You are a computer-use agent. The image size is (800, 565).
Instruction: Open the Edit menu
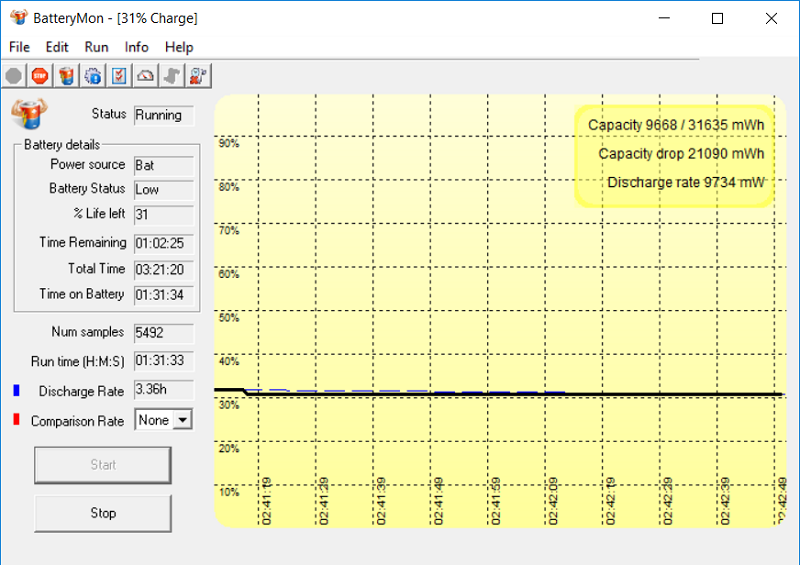(x=57, y=47)
